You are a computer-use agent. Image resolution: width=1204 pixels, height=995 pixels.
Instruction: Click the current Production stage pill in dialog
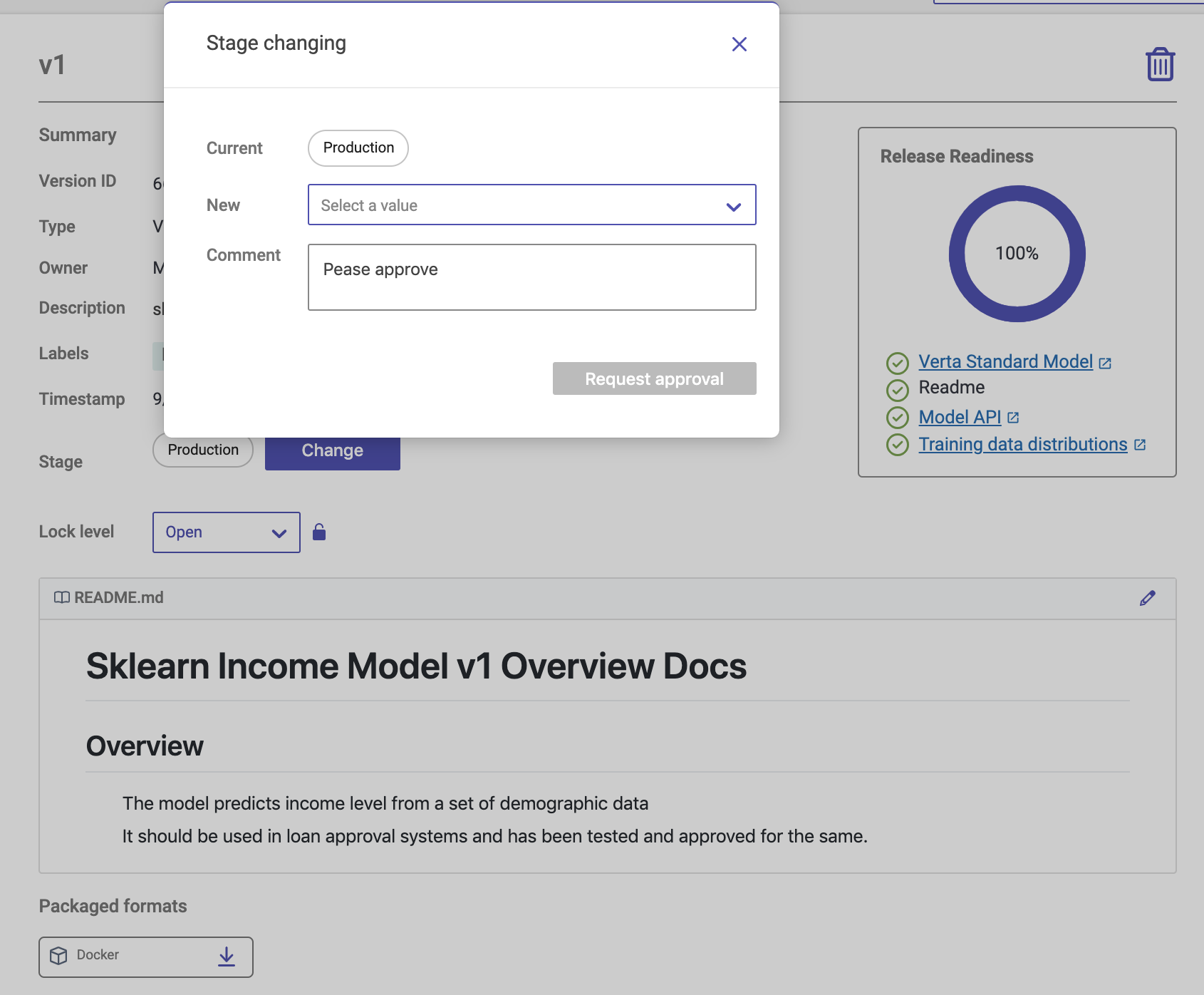coord(358,148)
